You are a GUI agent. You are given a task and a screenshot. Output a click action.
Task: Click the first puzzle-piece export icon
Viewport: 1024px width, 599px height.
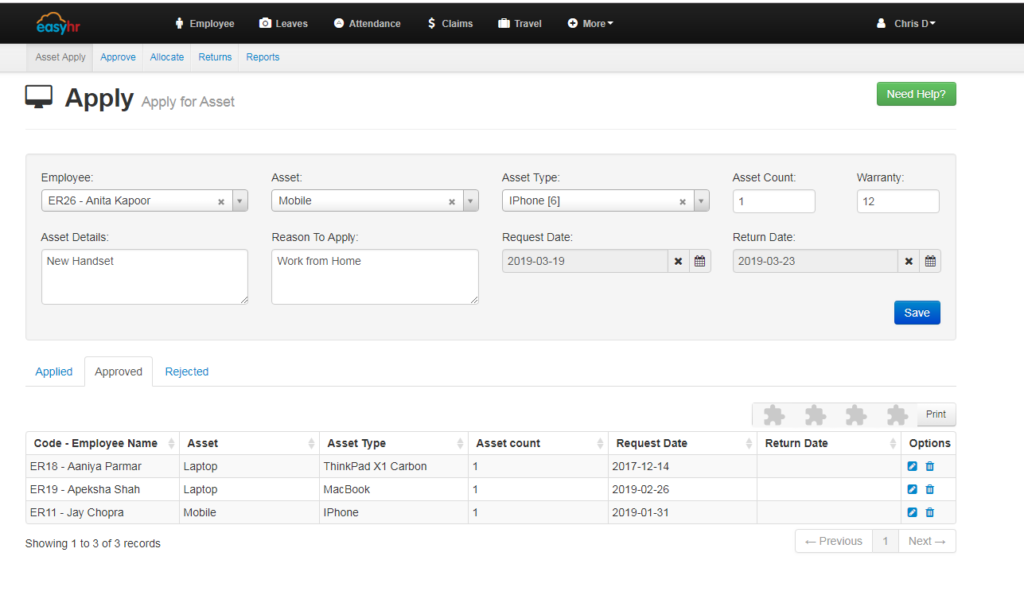tap(773, 413)
